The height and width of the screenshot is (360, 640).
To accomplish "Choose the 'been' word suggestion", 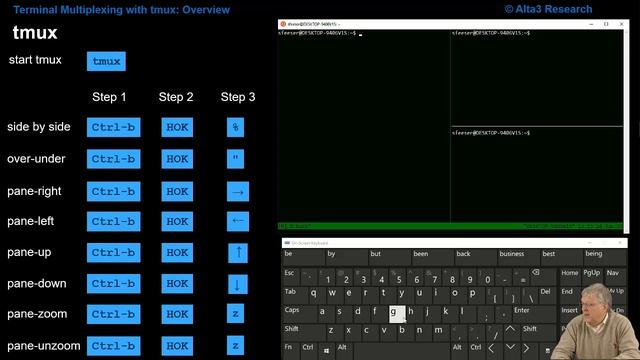I will (x=433, y=257).
